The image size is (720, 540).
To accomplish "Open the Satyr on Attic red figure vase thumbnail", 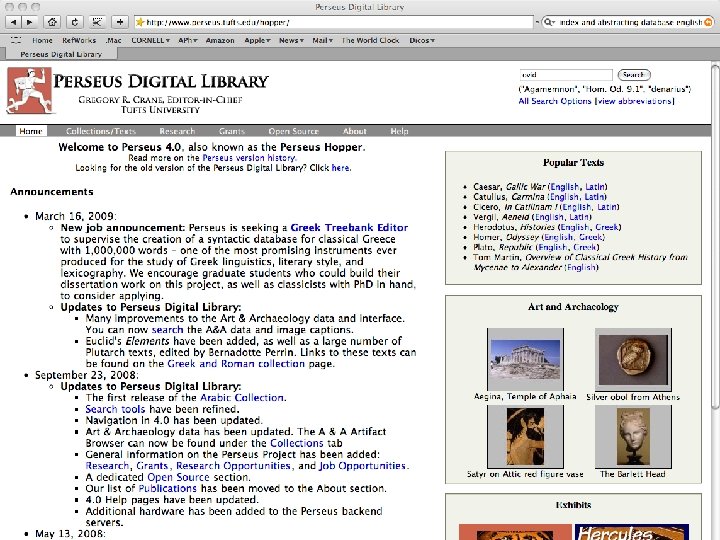I will (525, 437).
